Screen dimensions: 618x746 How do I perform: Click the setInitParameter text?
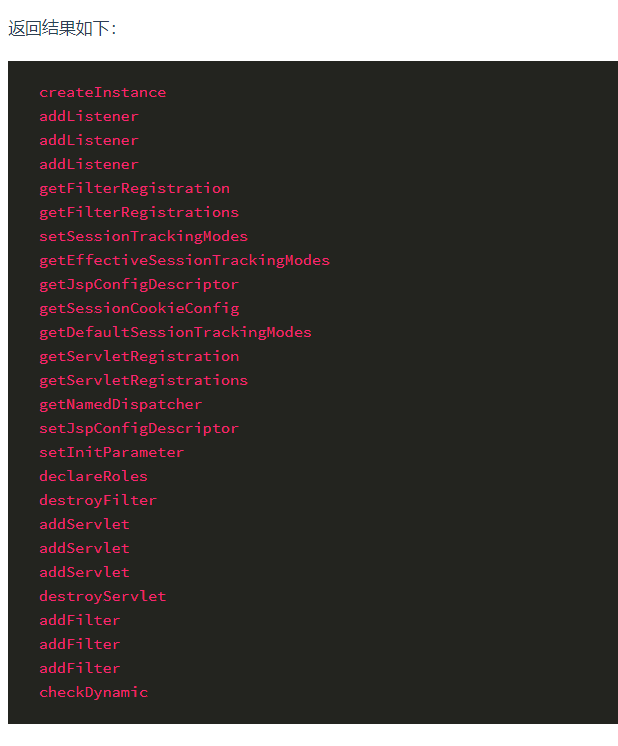tap(111, 453)
